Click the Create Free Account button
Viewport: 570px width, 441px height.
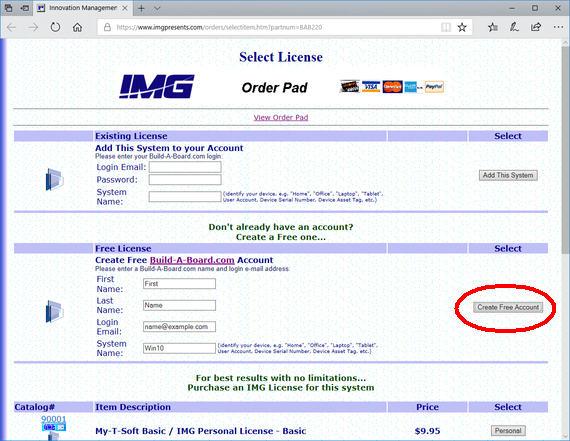pyautogui.click(x=508, y=307)
